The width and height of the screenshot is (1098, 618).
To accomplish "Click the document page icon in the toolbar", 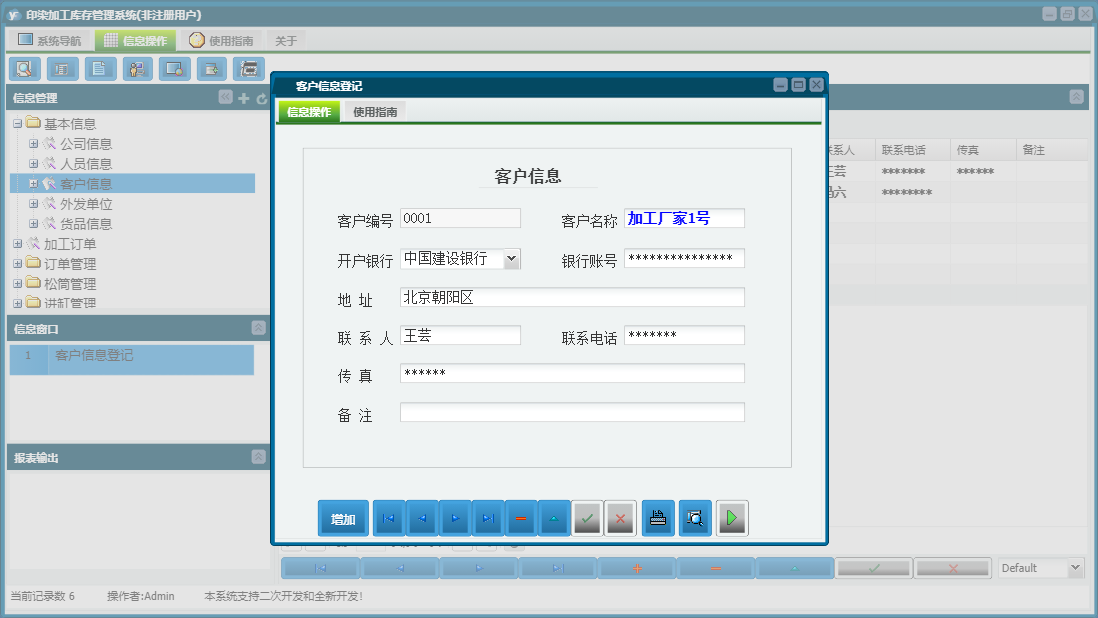I will tap(98, 69).
